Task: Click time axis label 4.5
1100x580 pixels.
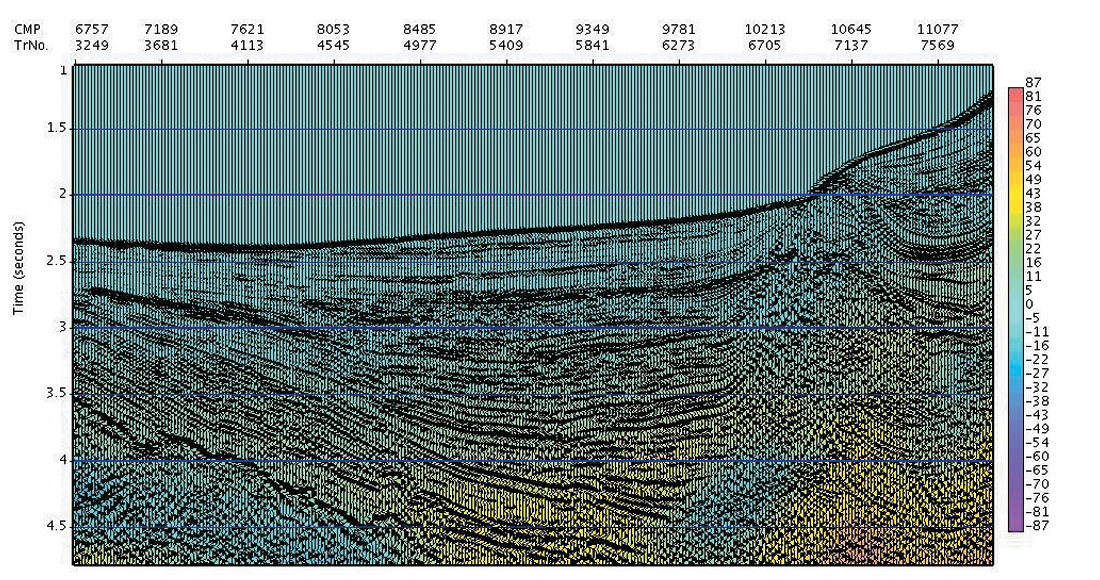Action: tap(59, 526)
